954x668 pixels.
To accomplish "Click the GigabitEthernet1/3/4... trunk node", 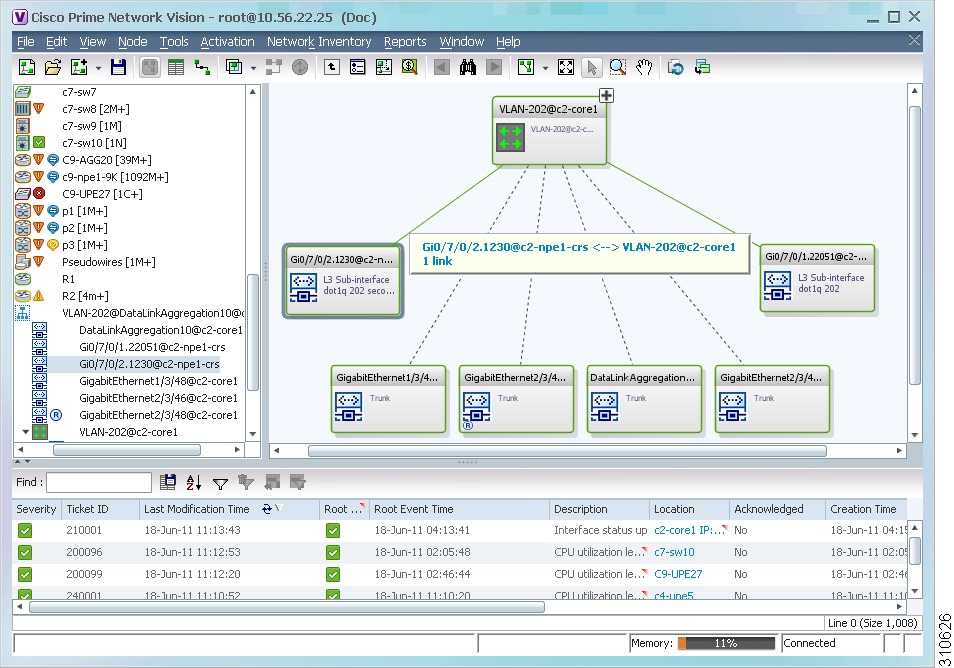I will point(388,399).
